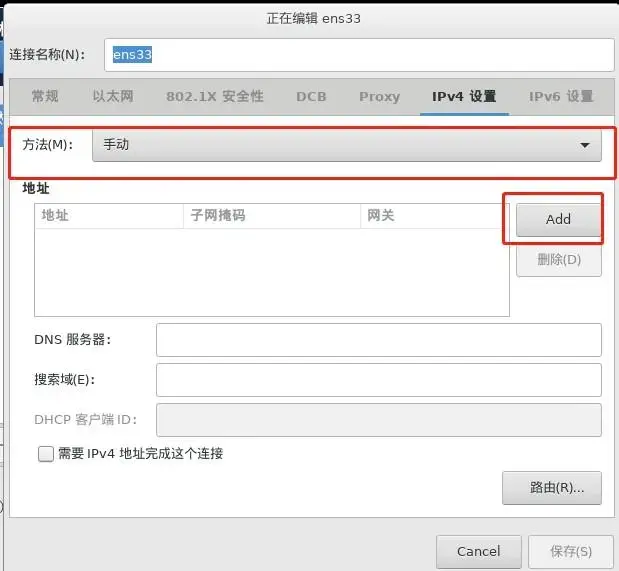The height and width of the screenshot is (571, 619).
Task: Click the Cancel button
Action: (478, 552)
